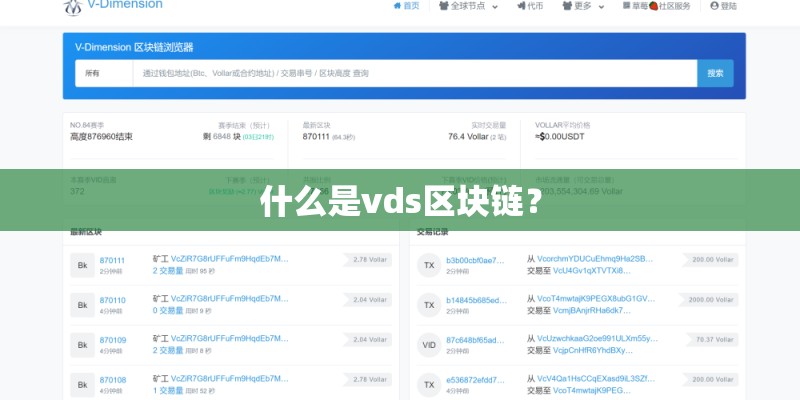Expand the 更多 dropdown menu
This screenshot has height=400, width=800.
click(583, 6)
